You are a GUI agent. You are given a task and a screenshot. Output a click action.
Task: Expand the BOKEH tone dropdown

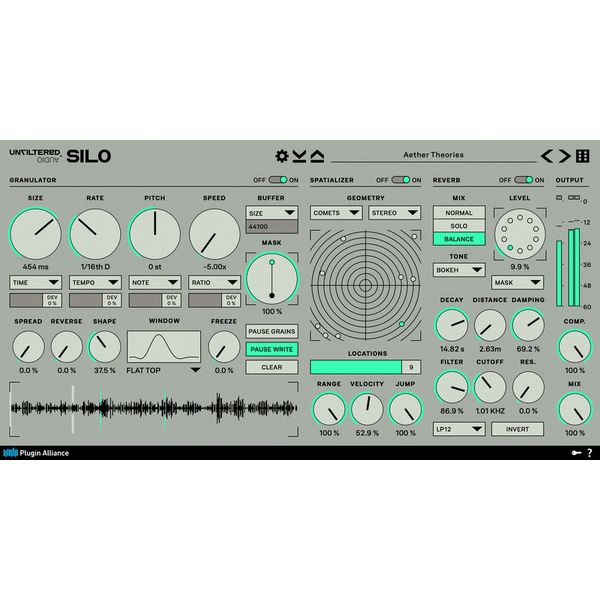[x=460, y=269]
